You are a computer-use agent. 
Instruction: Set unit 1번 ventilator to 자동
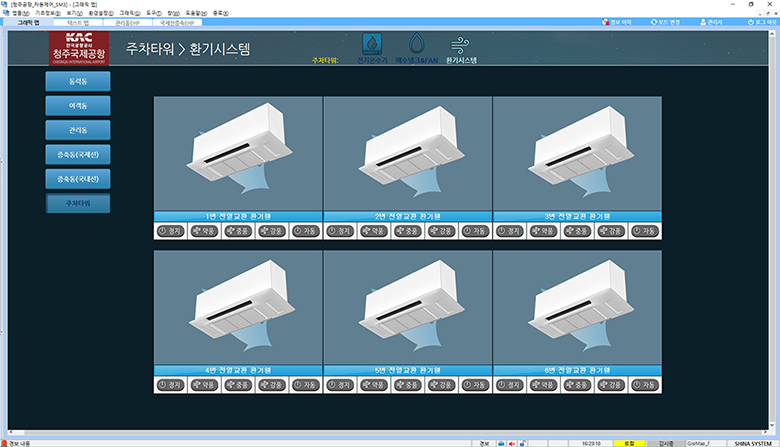point(306,231)
